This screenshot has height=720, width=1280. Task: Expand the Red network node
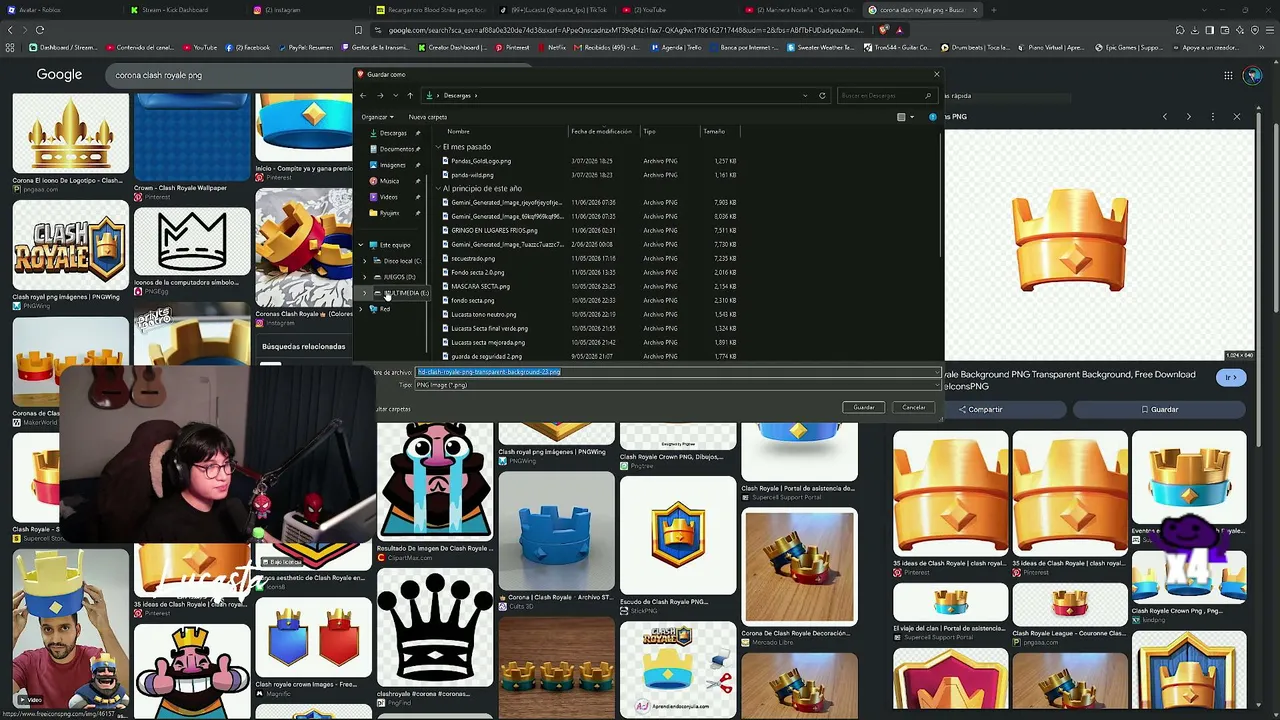pyautogui.click(x=363, y=309)
